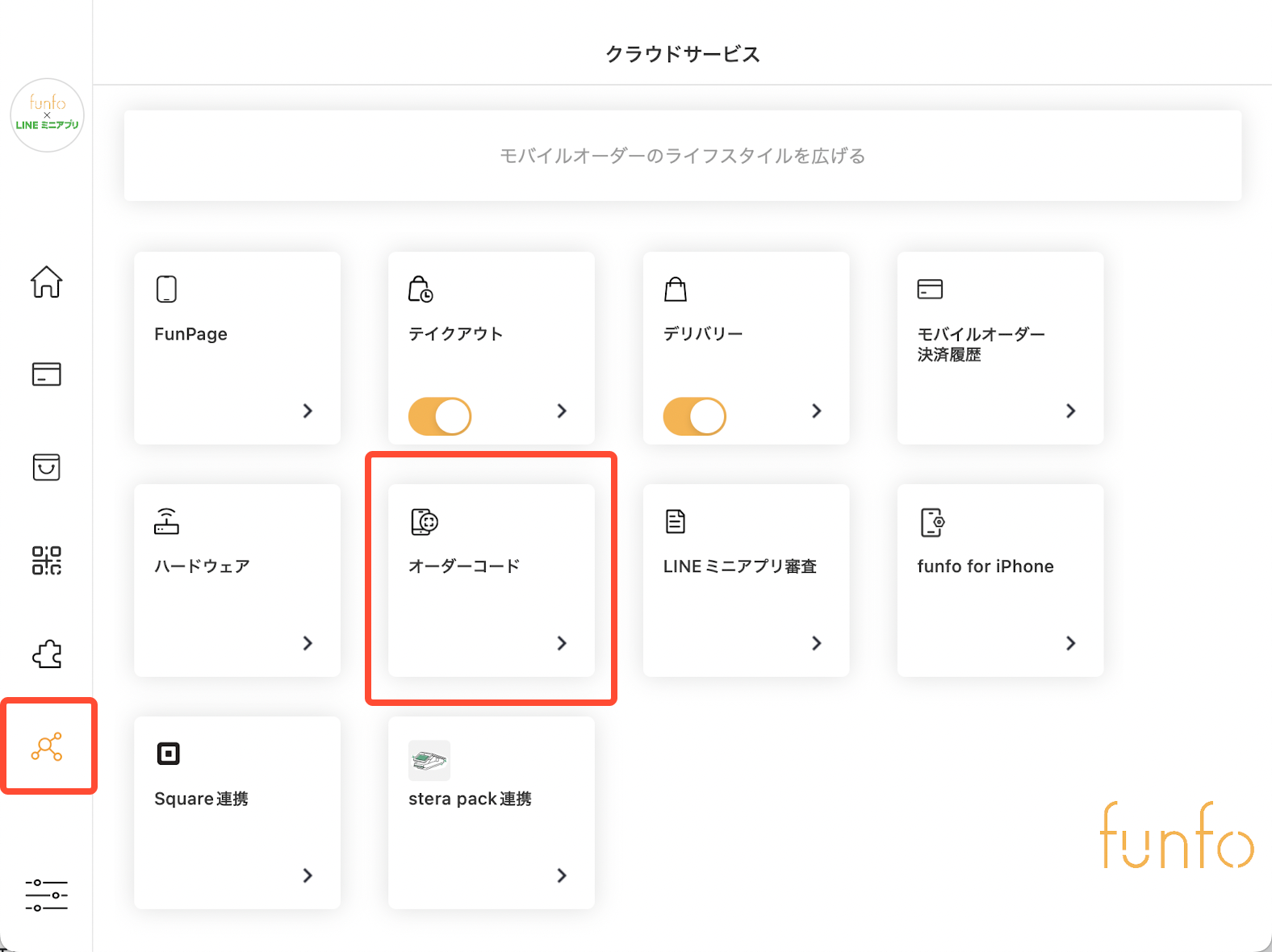The width and height of the screenshot is (1272, 952).
Task: Click the funfo for iPhone device icon
Action: pos(932,522)
